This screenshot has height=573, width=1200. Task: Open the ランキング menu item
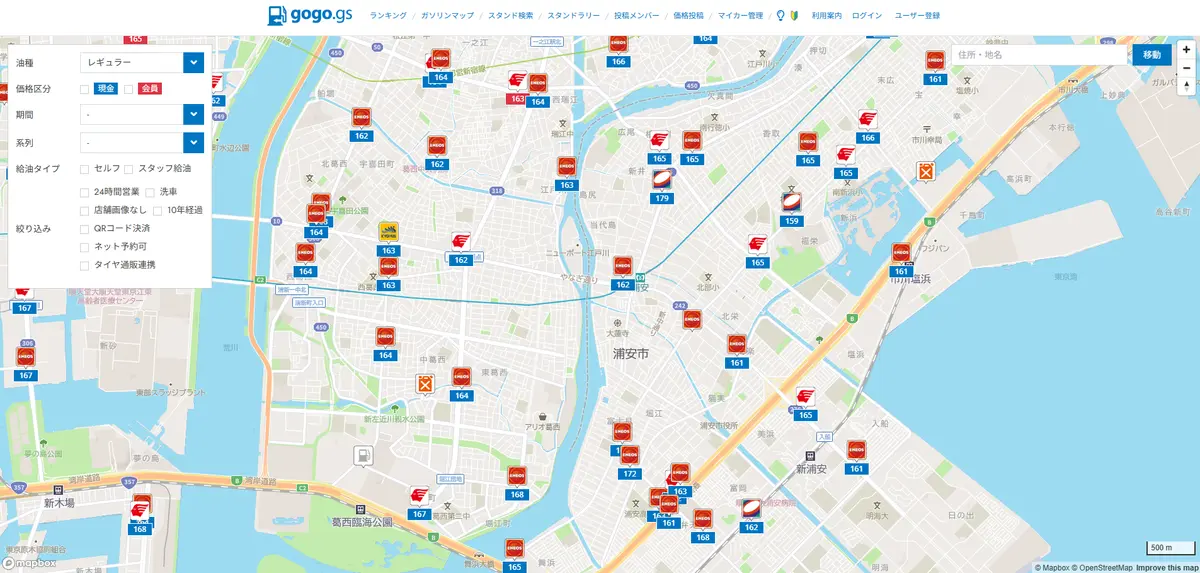click(x=388, y=16)
